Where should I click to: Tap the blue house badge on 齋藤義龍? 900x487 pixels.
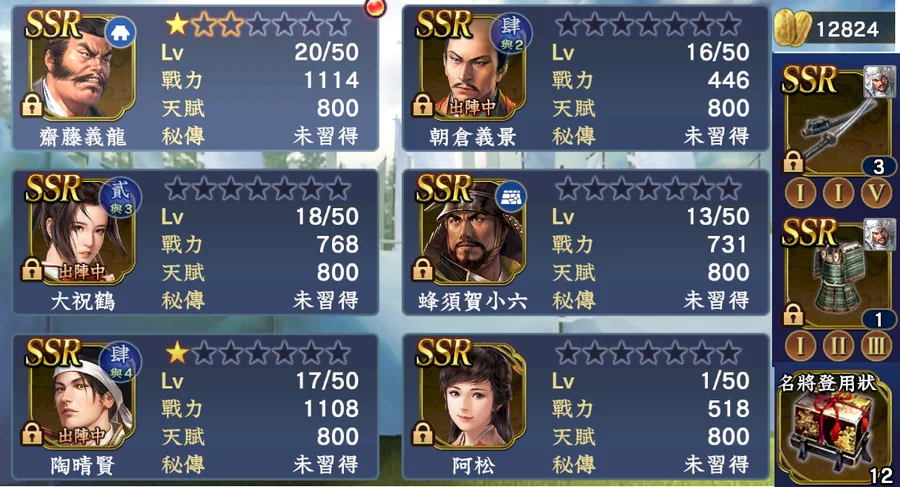click(x=120, y=32)
